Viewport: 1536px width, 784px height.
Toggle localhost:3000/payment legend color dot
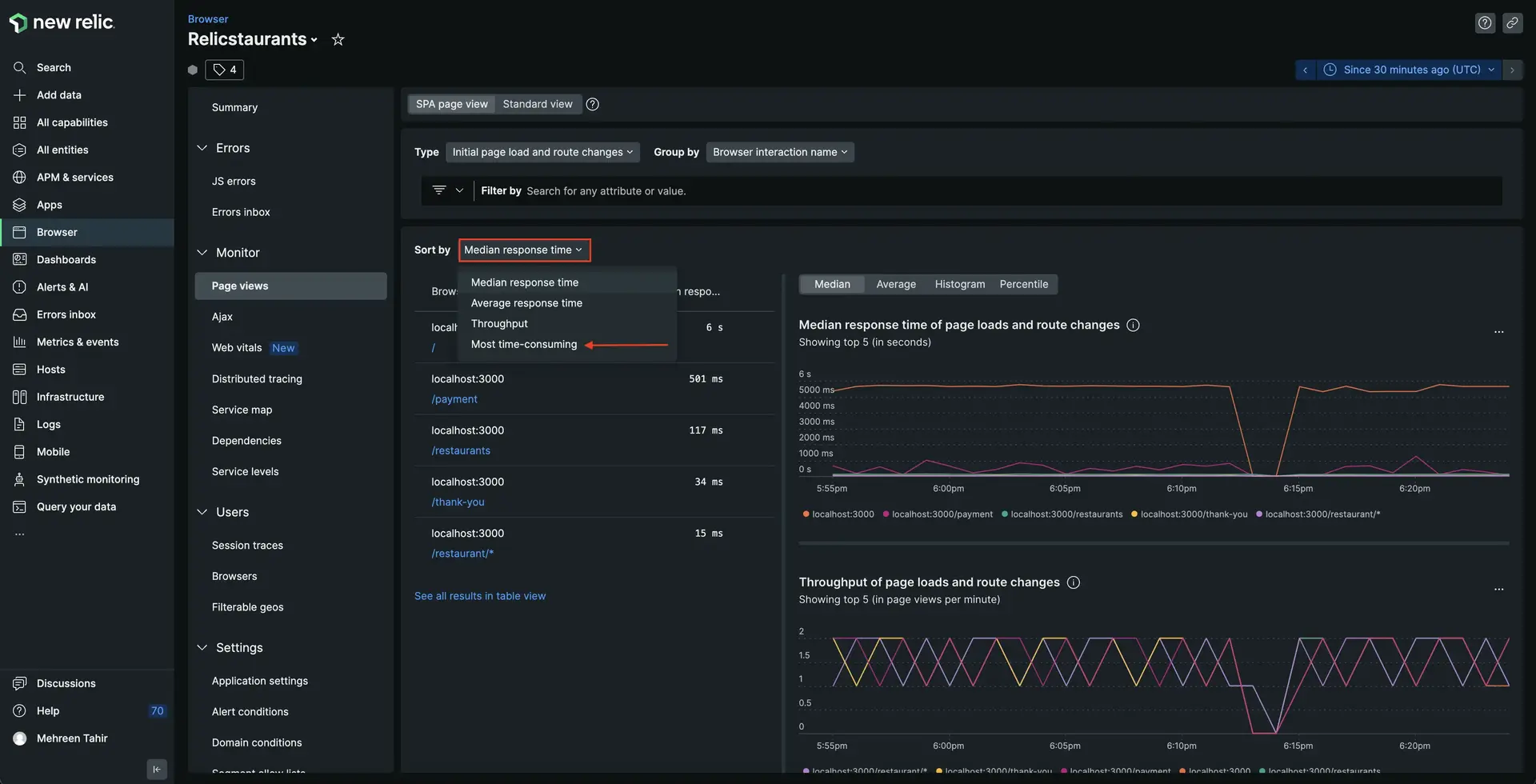(886, 514)
